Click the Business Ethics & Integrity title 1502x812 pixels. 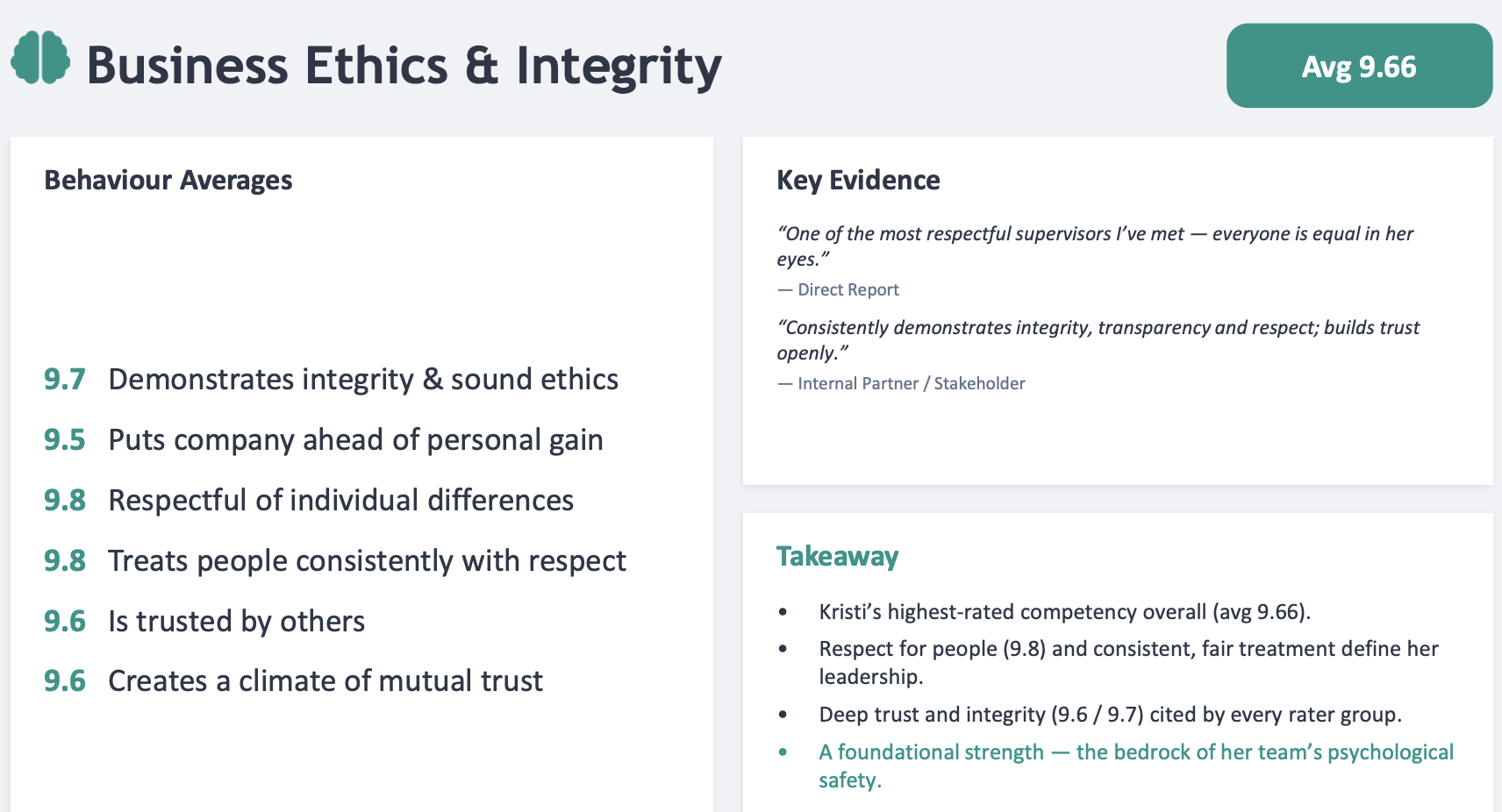click(404, 67)
